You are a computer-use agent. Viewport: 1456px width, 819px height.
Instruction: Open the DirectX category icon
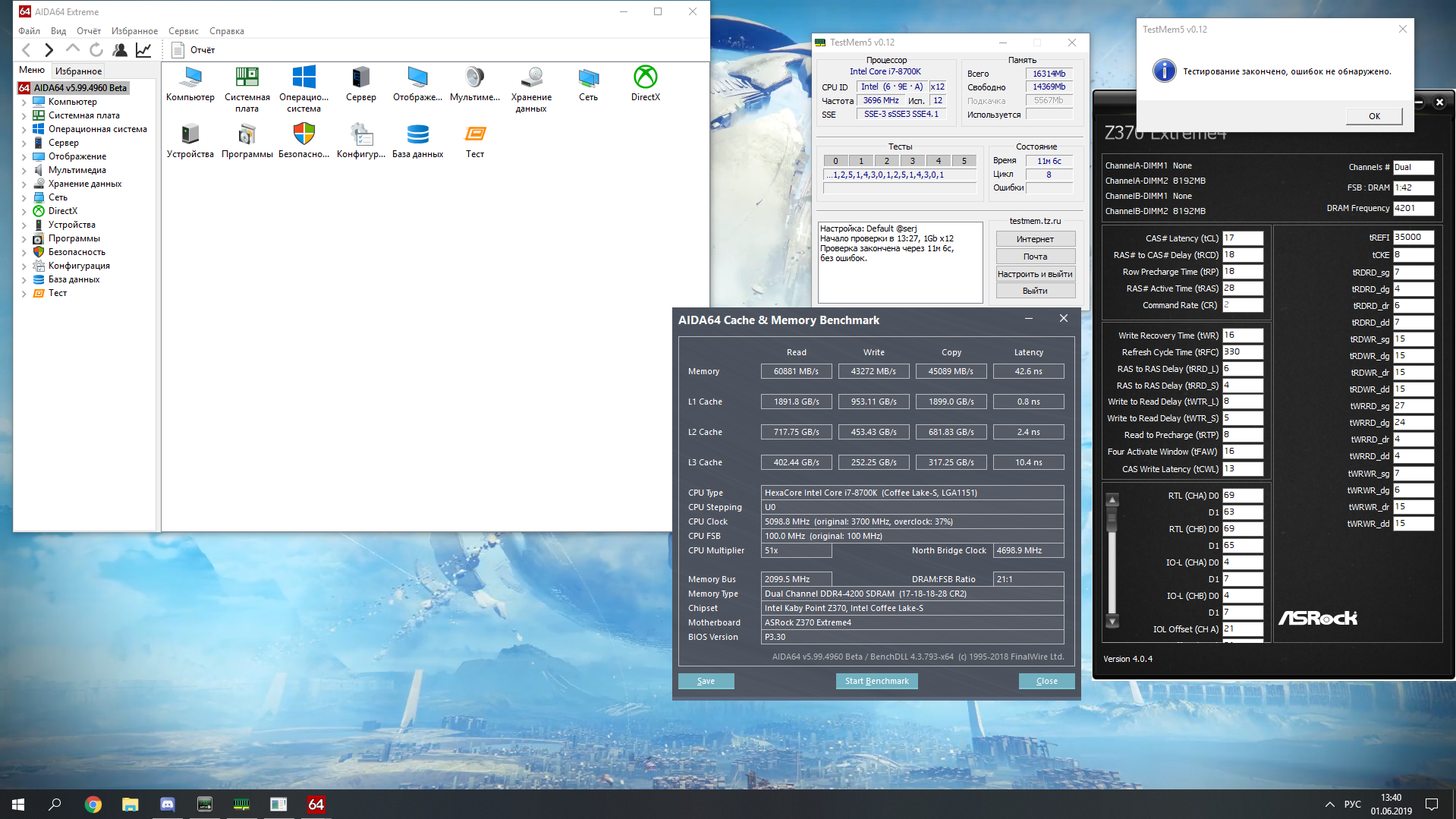645,77
